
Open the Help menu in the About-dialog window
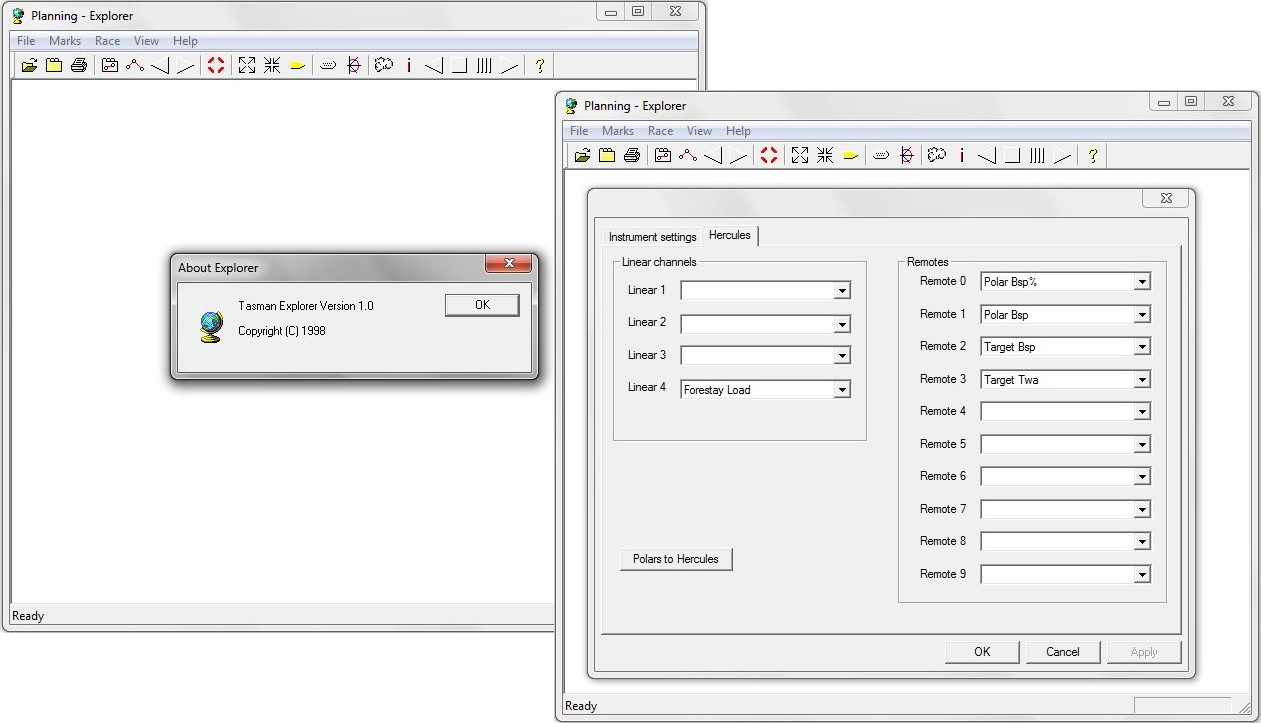tap(185, 41)
